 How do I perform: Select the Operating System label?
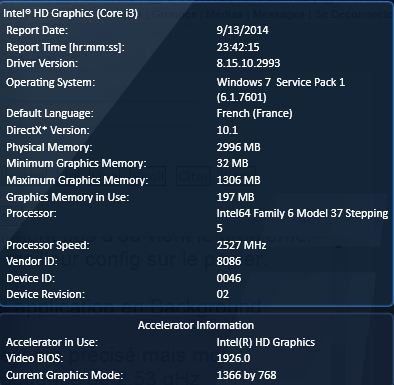coord(51,82)
